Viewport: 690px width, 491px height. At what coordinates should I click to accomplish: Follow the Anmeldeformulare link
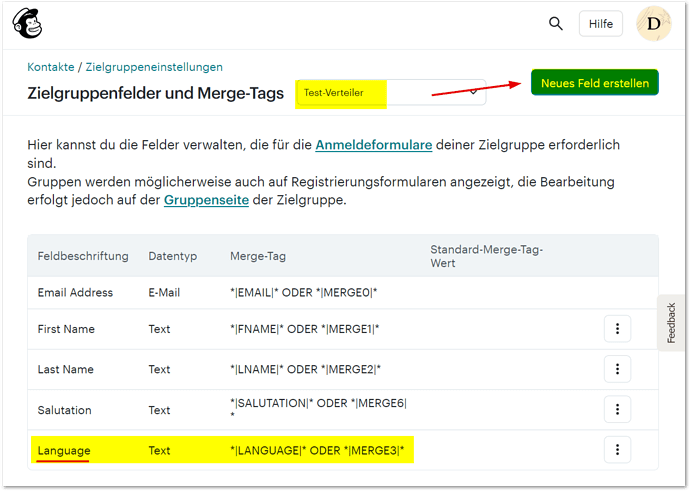point(374,145)
